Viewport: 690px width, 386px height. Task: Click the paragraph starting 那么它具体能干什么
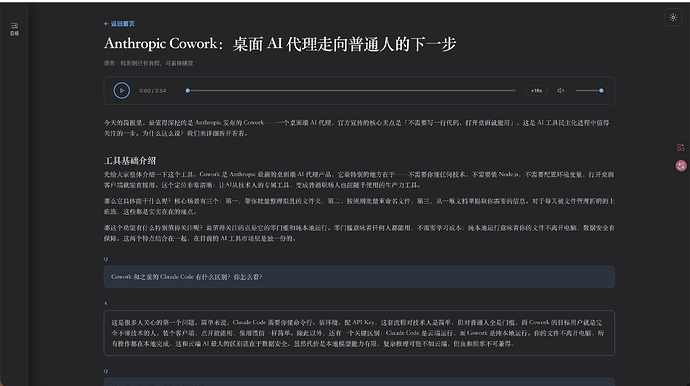point(359,206)
